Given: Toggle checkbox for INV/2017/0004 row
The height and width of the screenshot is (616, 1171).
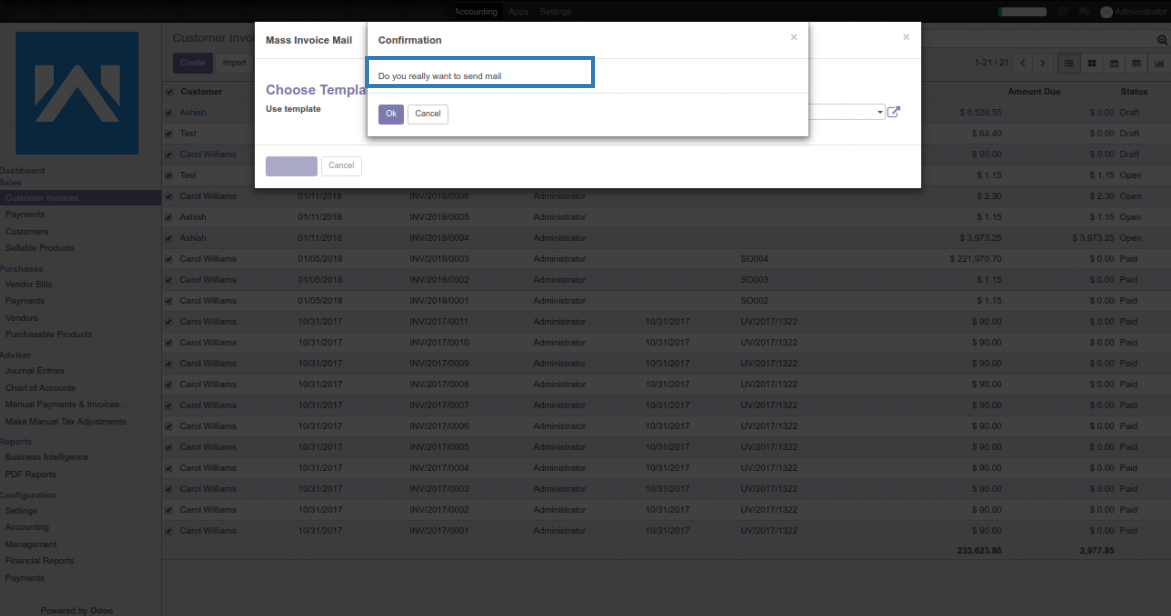Looking at the screenshot, I should click(170, 468).
